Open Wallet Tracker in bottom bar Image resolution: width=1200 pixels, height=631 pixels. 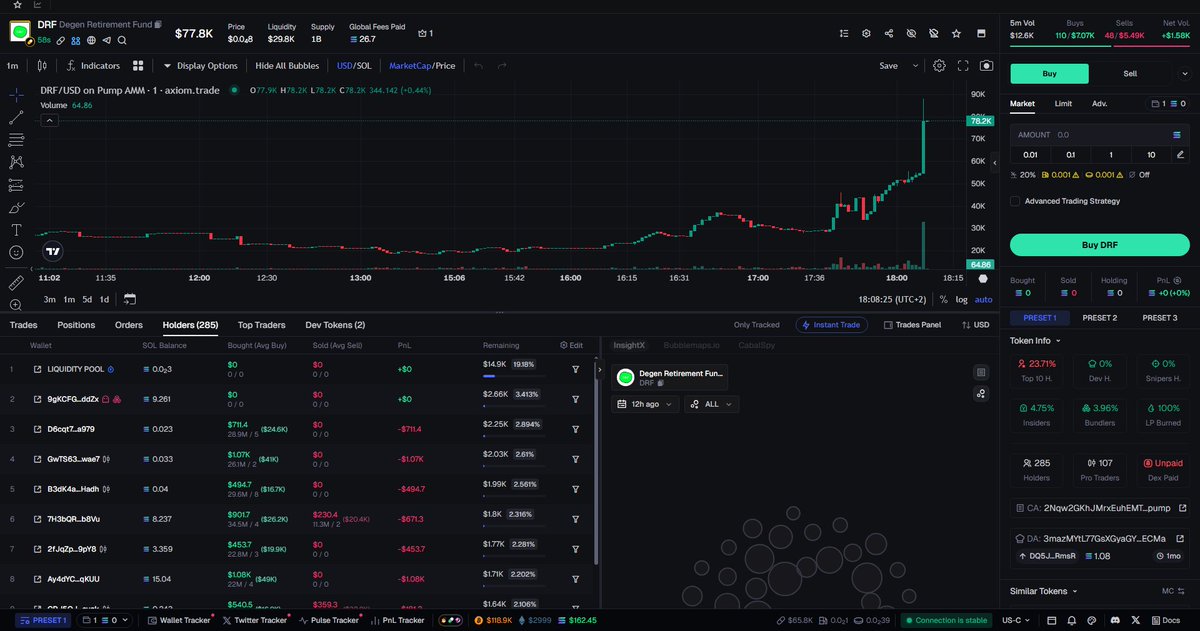[178, 620]
